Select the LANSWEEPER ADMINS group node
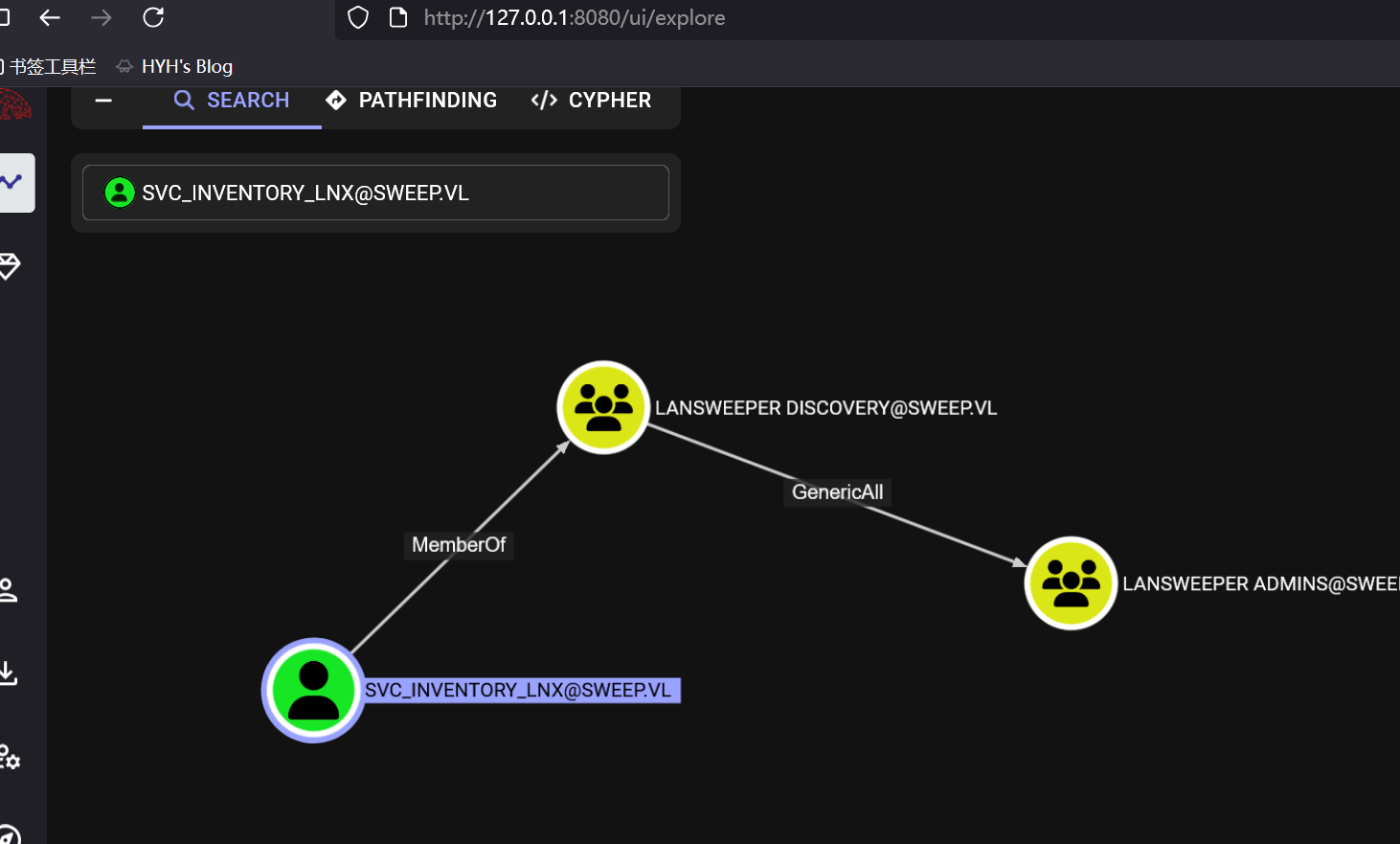Screen dimensions: 1400x844 click(1071, 583)
